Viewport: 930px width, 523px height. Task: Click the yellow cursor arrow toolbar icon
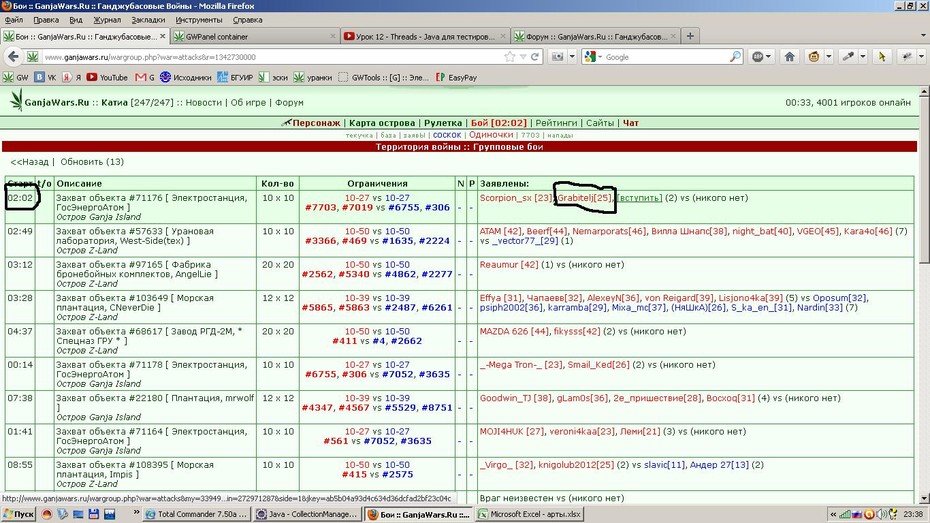[x=882, y=57]
